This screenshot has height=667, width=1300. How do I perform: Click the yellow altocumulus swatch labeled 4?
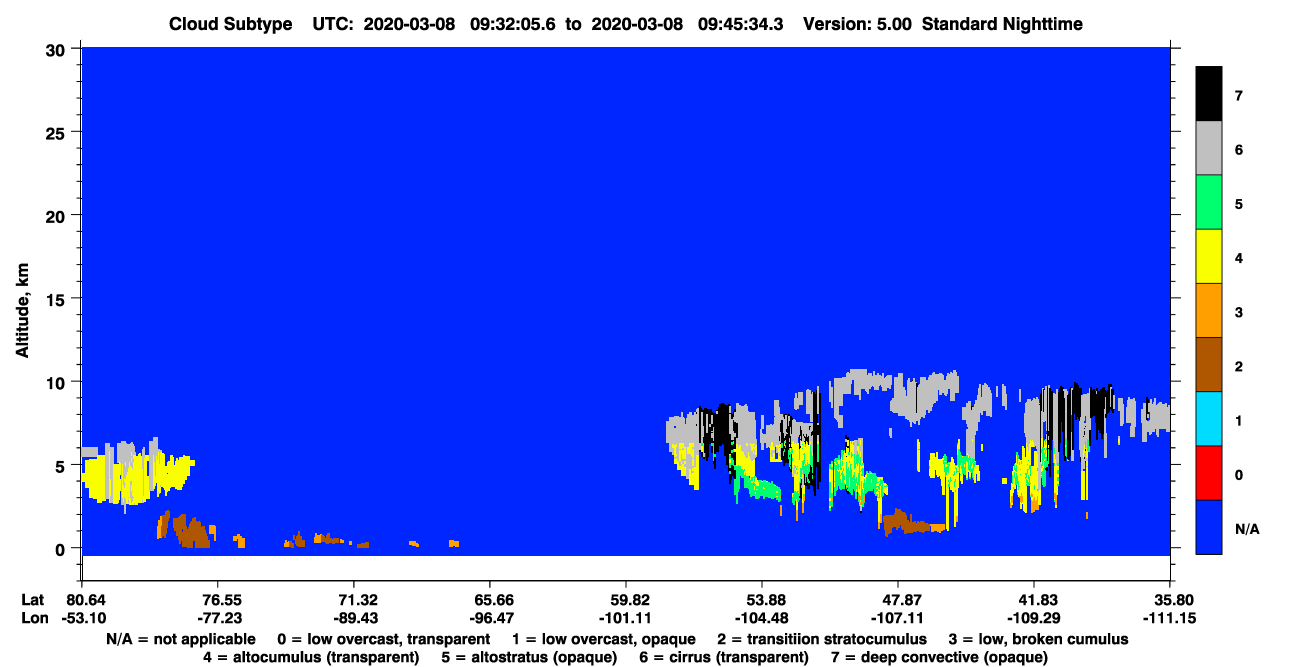(1209, 257)
